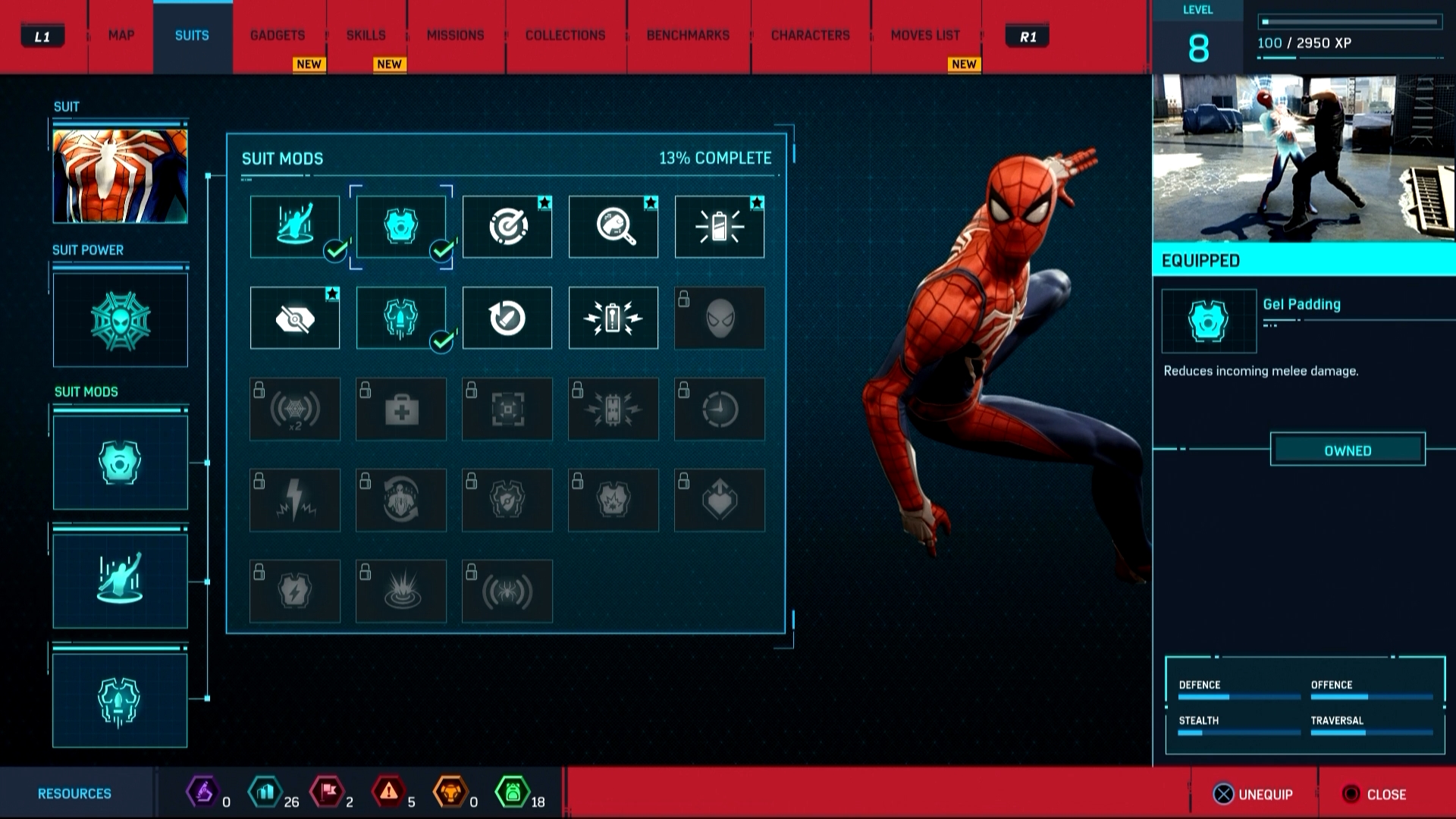This screenshot has width=1456, height=819.
Task: Click the 13% COMPLETE text
Action: pyautogui.click(x=715, y=158)
